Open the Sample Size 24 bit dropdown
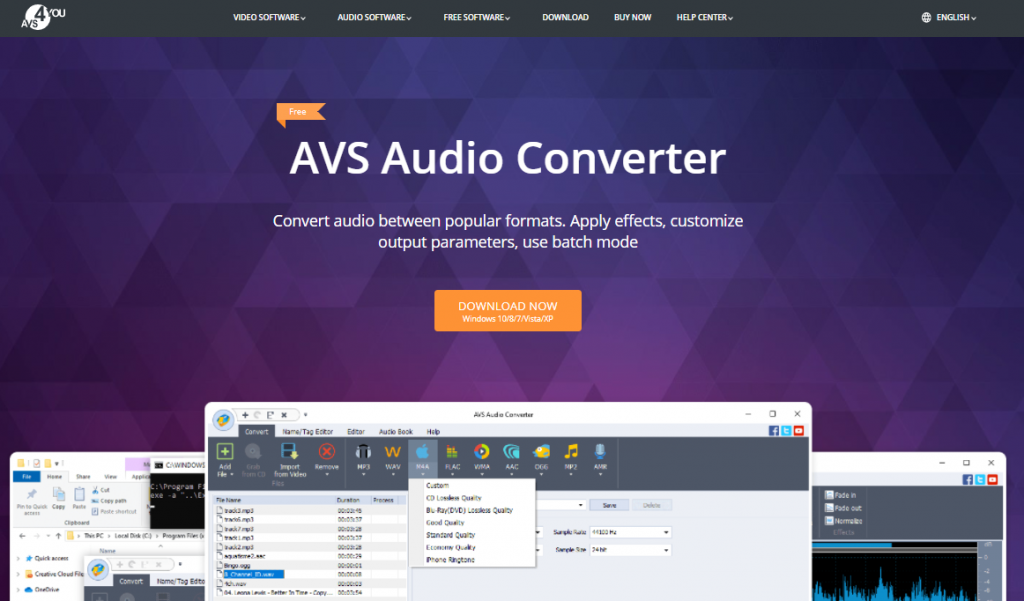 click(630, 550)
